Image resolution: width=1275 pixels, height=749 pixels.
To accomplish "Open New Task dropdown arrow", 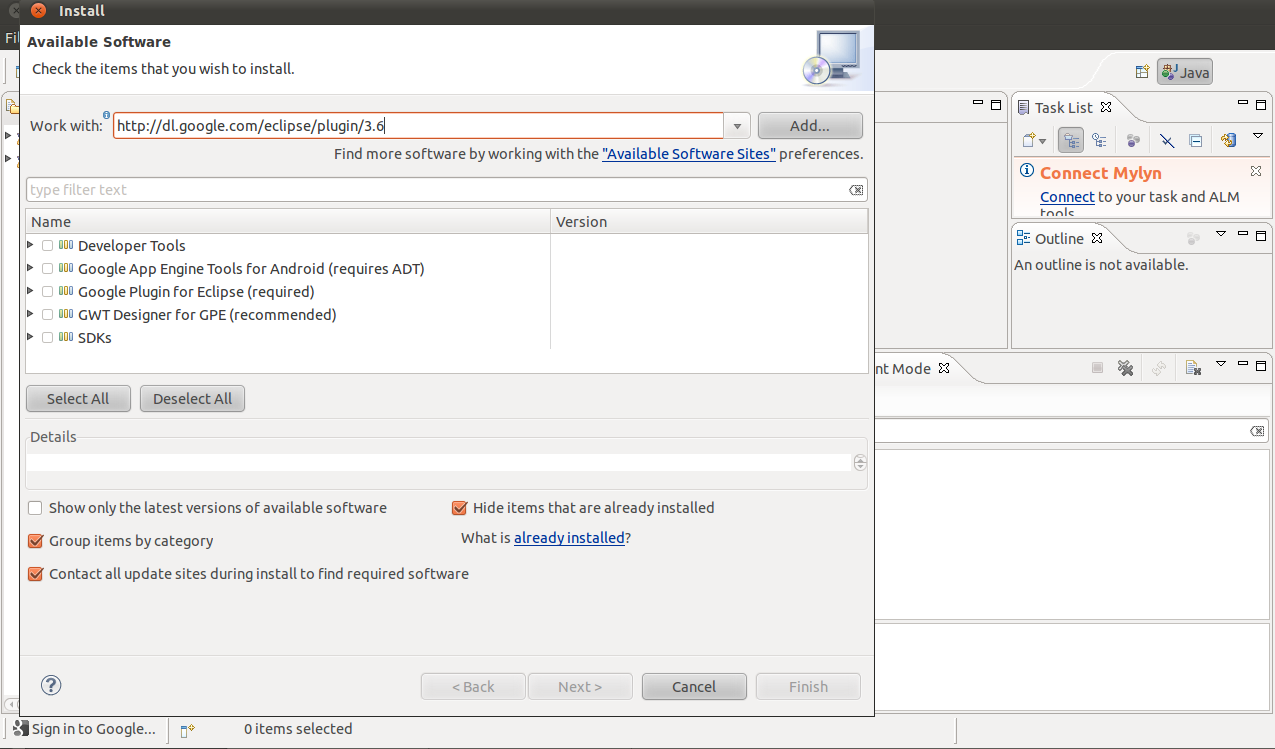I will coord(1043,142).
